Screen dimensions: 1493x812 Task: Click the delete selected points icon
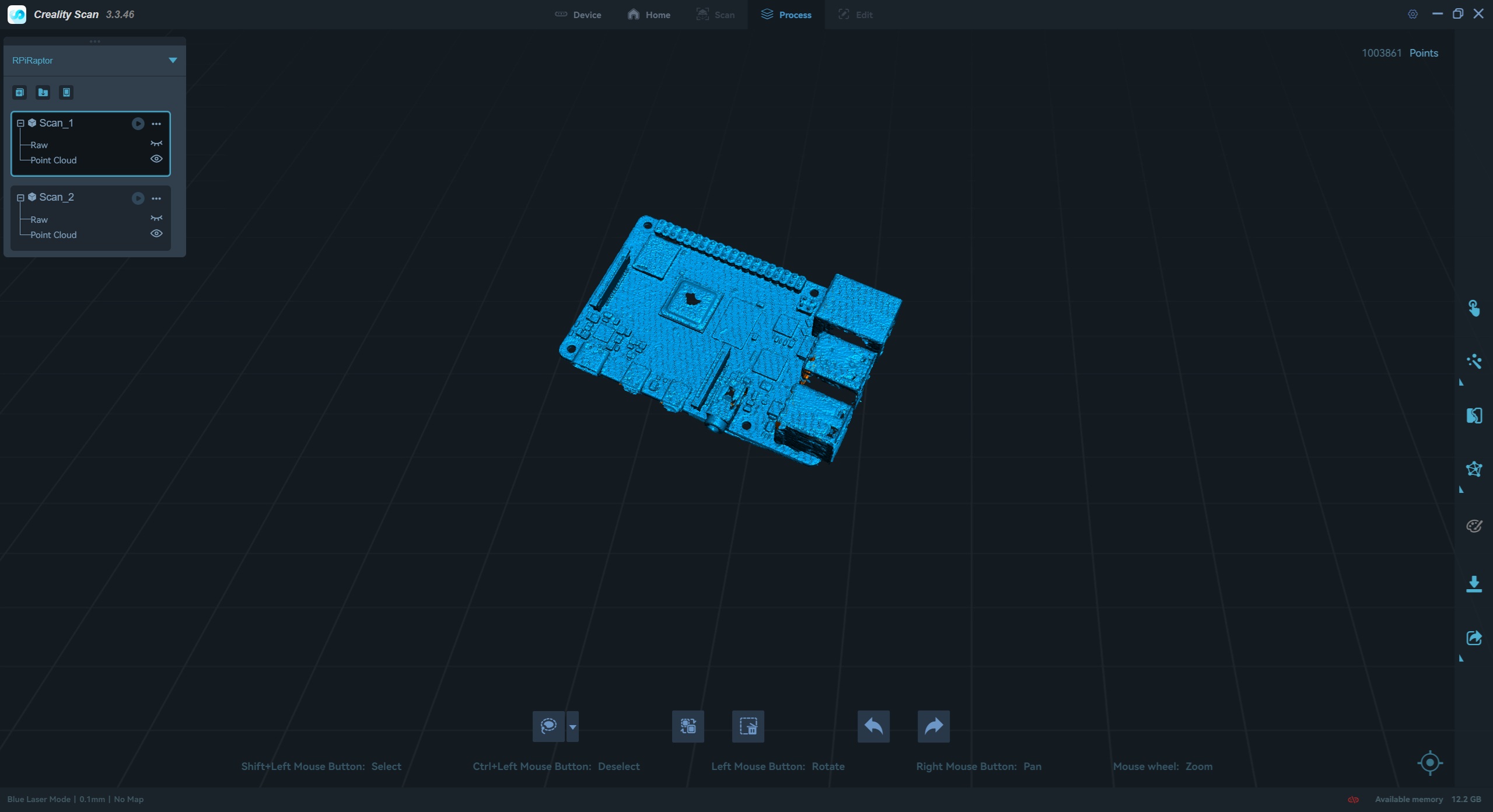point(748,726)
